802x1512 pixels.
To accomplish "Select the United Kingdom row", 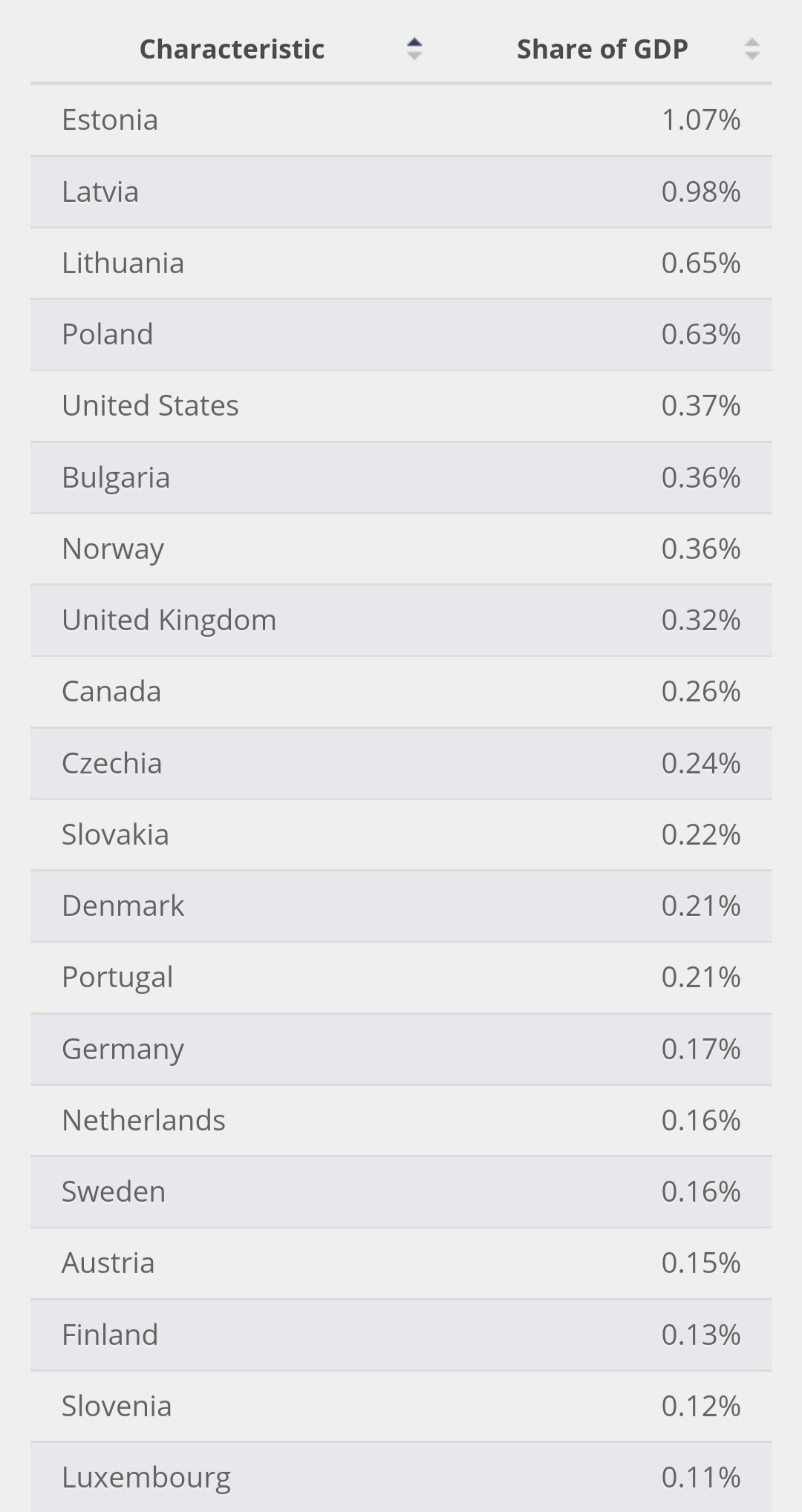I will click(x=401, y=621).
